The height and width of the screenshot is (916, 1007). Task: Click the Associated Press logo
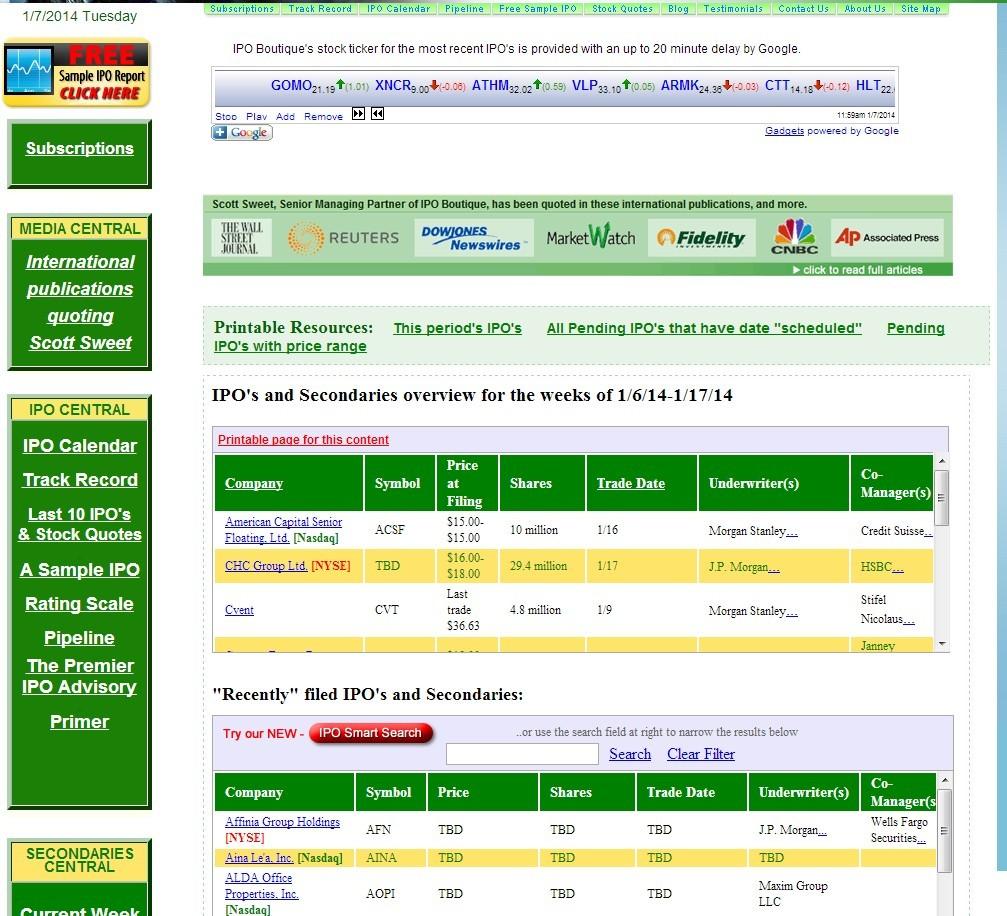pyautogui.click(x=887, y=238)
